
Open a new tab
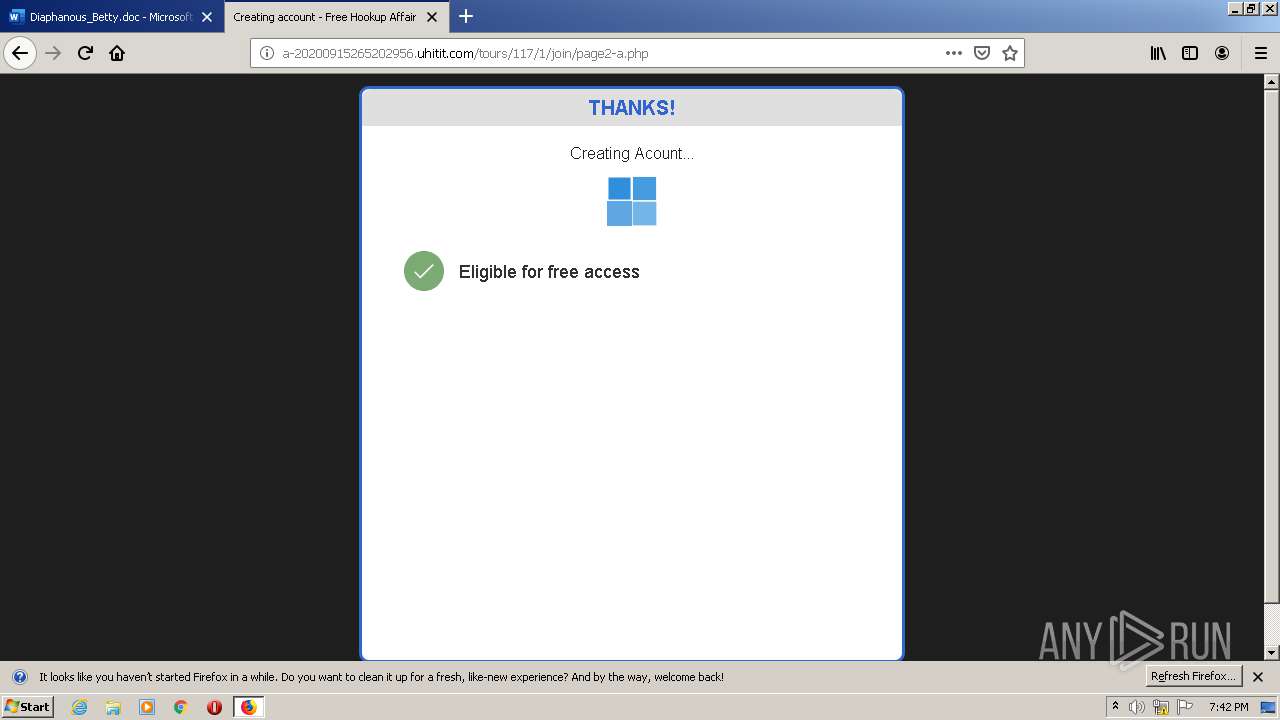[466, 17]
